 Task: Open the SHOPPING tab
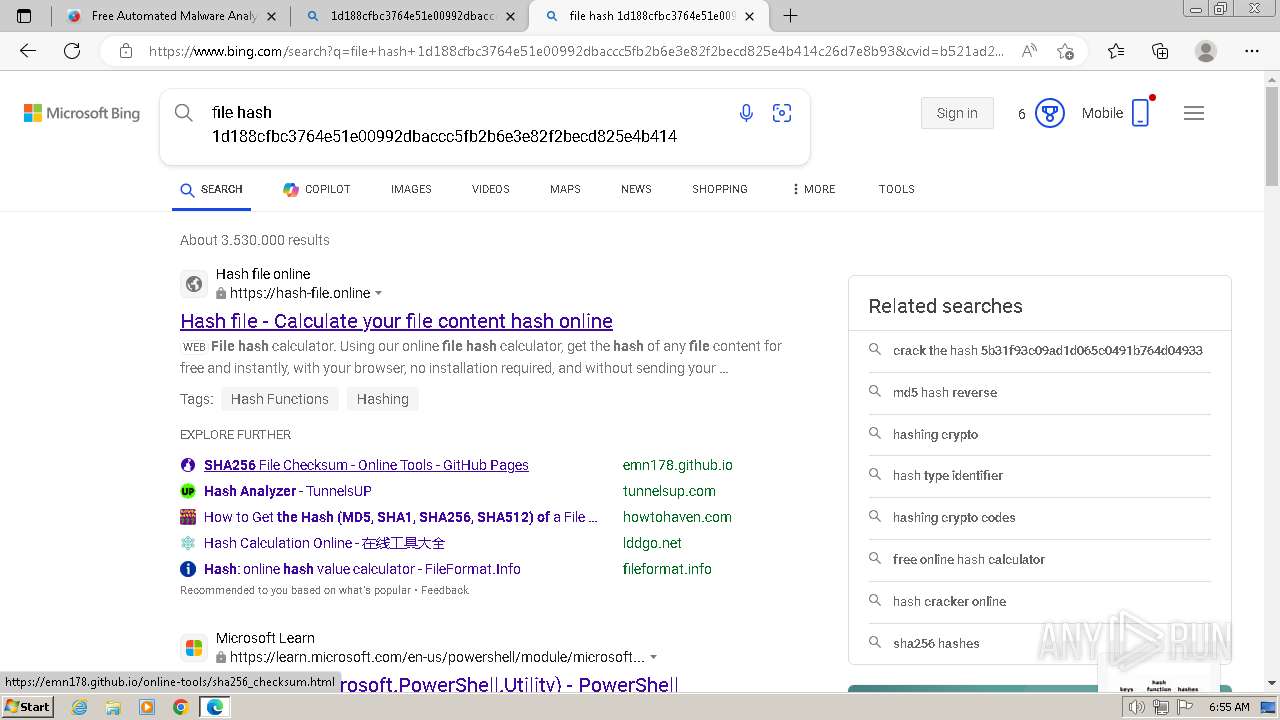(720, 189)
